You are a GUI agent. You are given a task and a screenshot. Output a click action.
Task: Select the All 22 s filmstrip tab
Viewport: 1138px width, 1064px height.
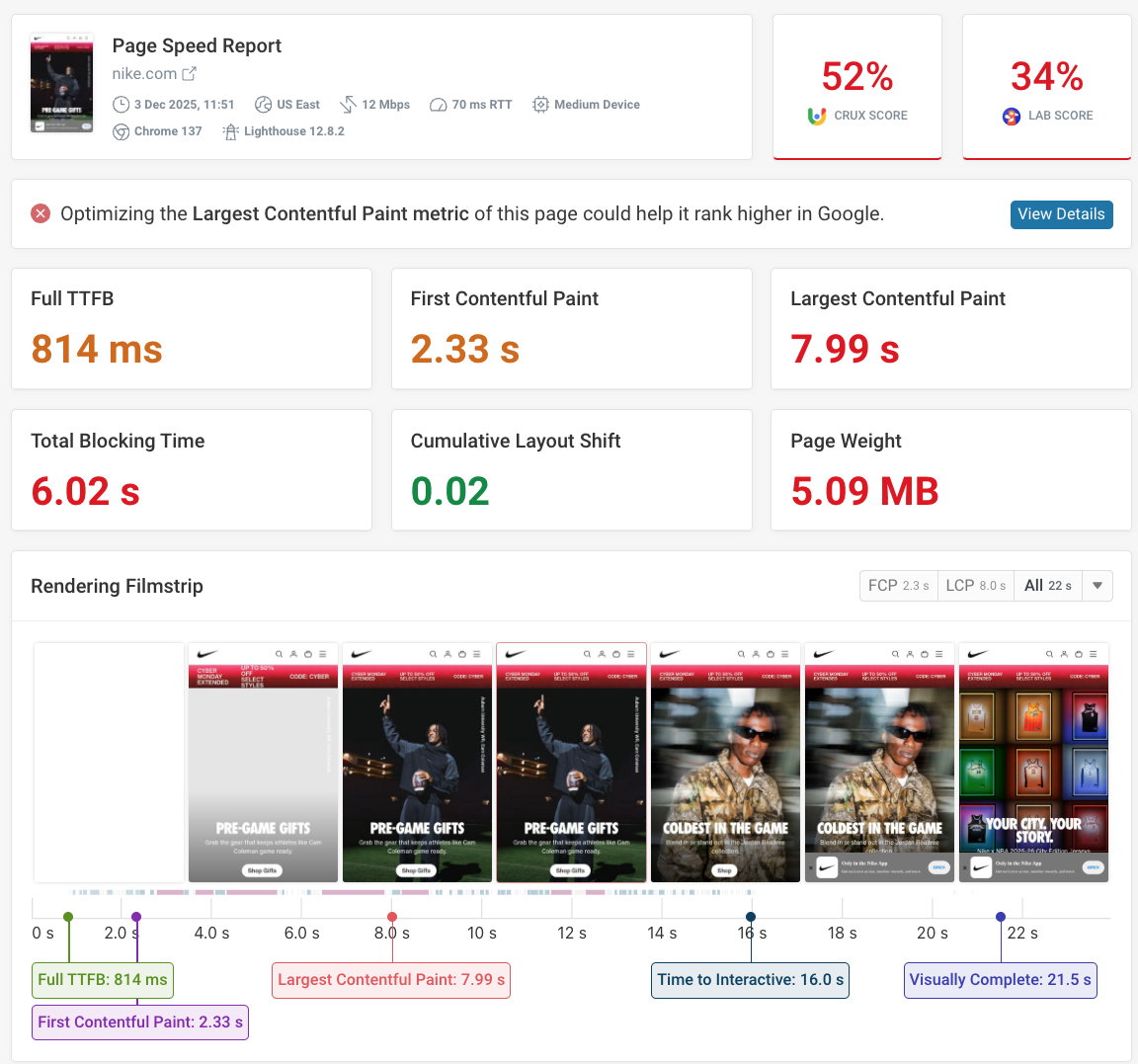[1046, 585]
